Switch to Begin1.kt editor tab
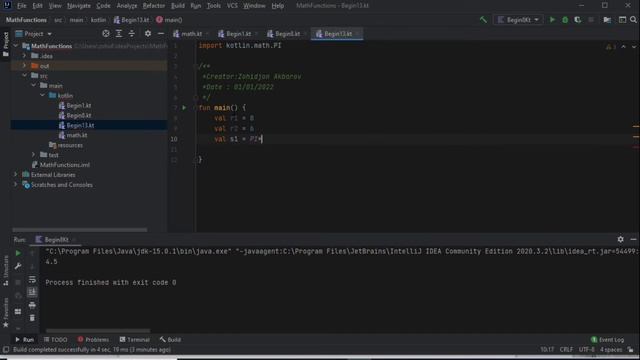The image size is (640, 360). click(x=237, y=34)
